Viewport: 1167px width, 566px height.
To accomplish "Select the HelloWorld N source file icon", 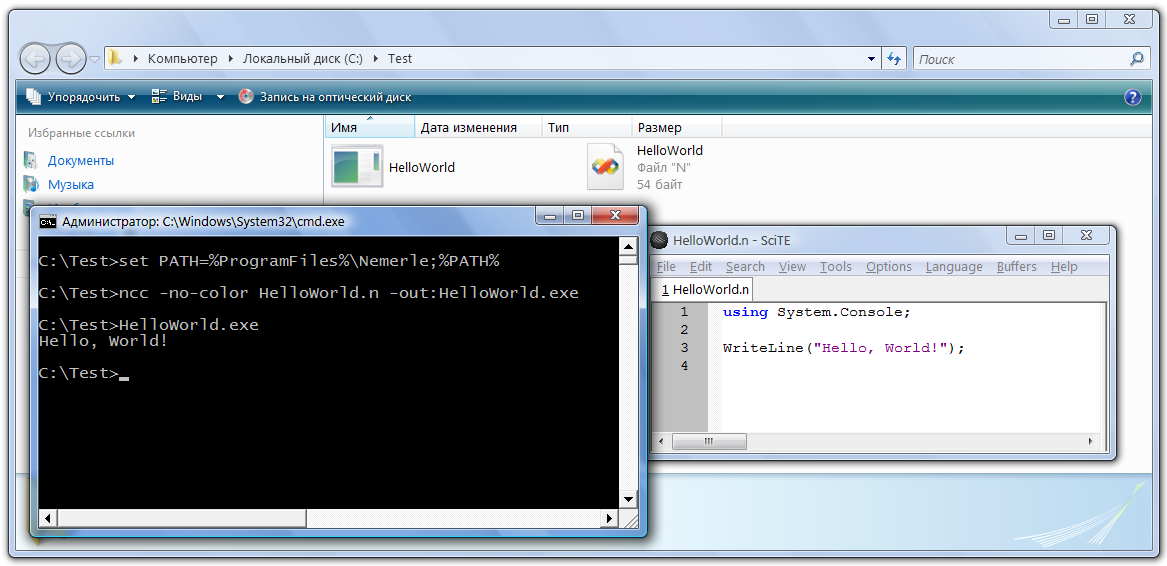I will [x=605, y=167].
